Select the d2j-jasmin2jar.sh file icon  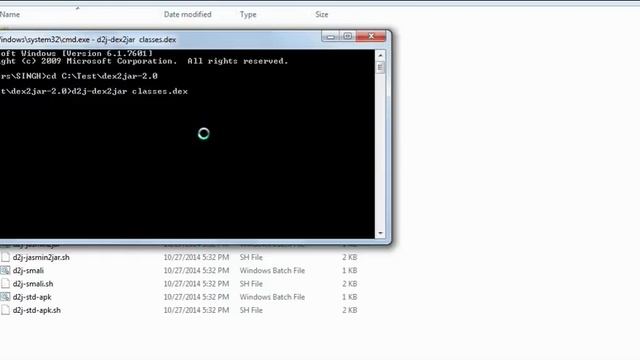coord(5,257)
